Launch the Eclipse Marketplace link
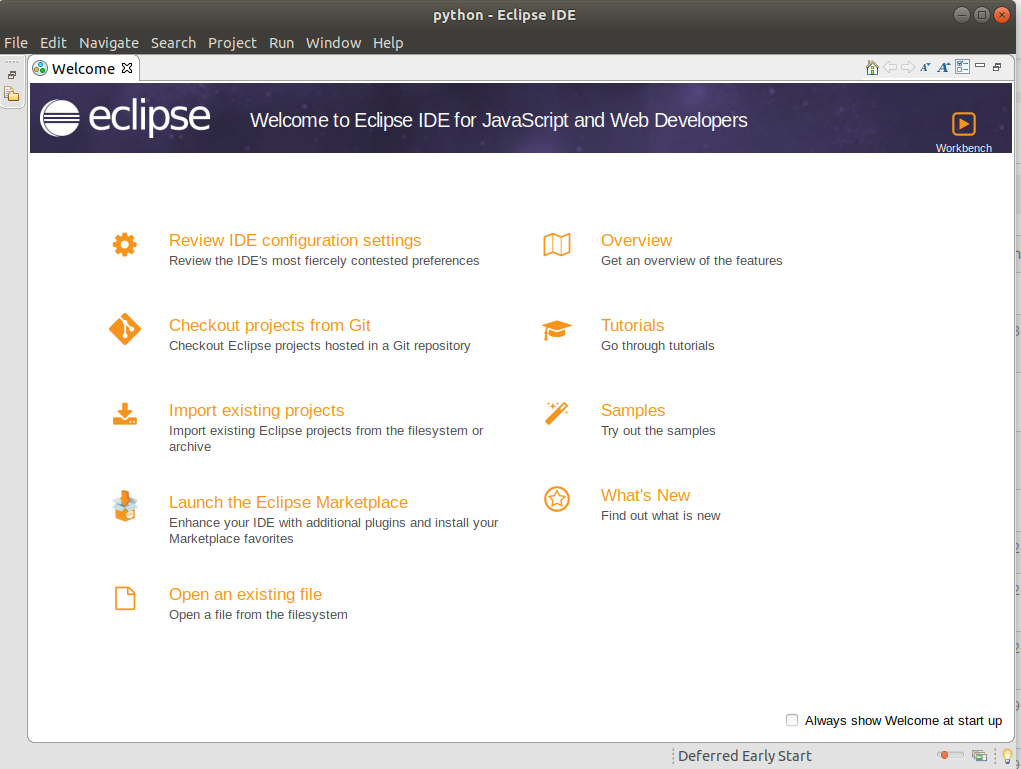The height and width of the screenshot is (769, 1021). click(x=288, y=502)
